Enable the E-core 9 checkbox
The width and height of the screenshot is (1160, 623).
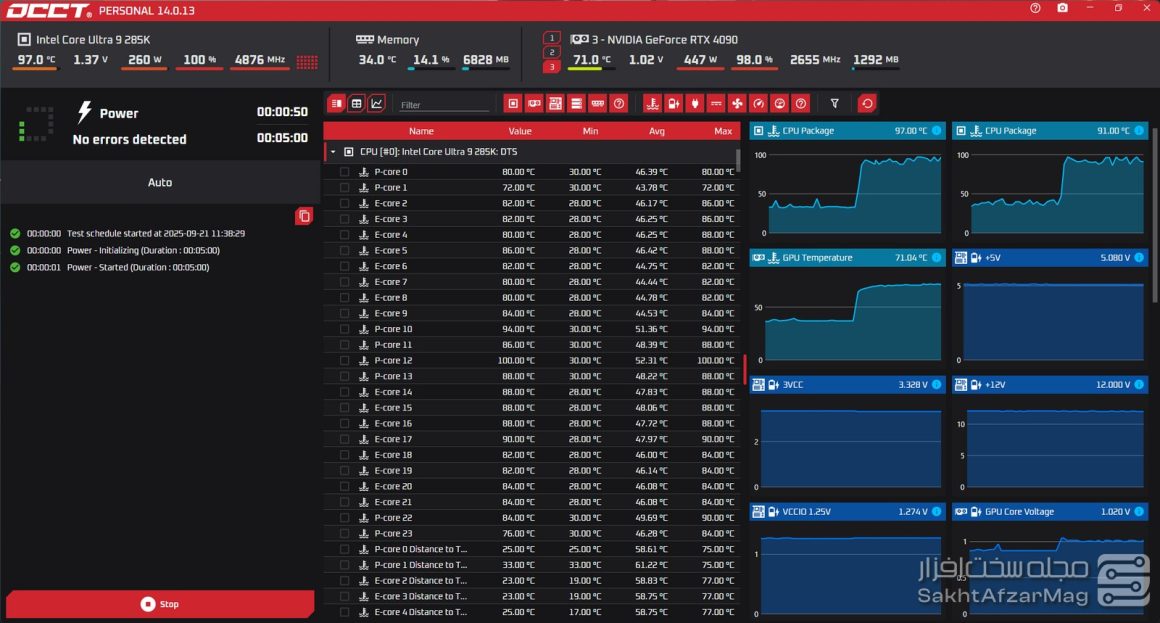click(x=345, y=313)
